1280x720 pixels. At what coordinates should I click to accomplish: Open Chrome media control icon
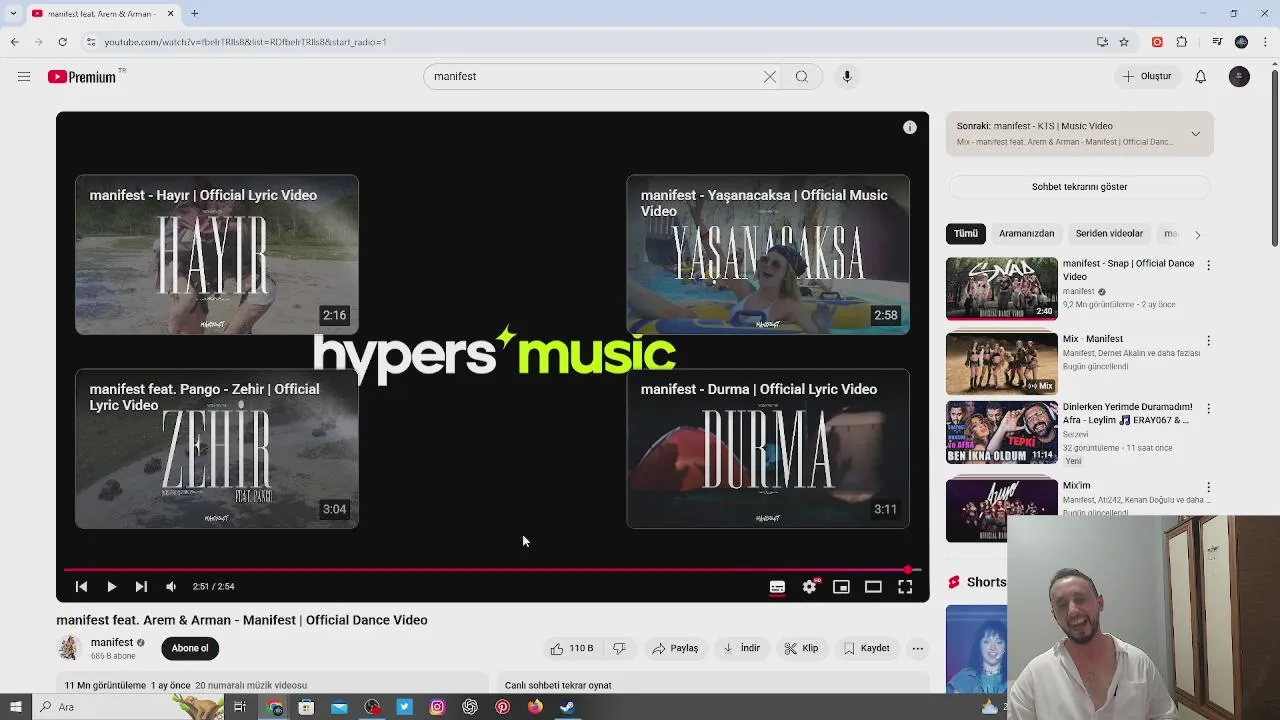coord(1217,42)
